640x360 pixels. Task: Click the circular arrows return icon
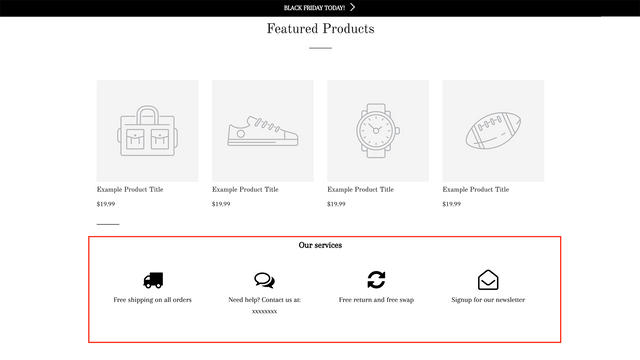pyautogui.click(x=376, y=280)
